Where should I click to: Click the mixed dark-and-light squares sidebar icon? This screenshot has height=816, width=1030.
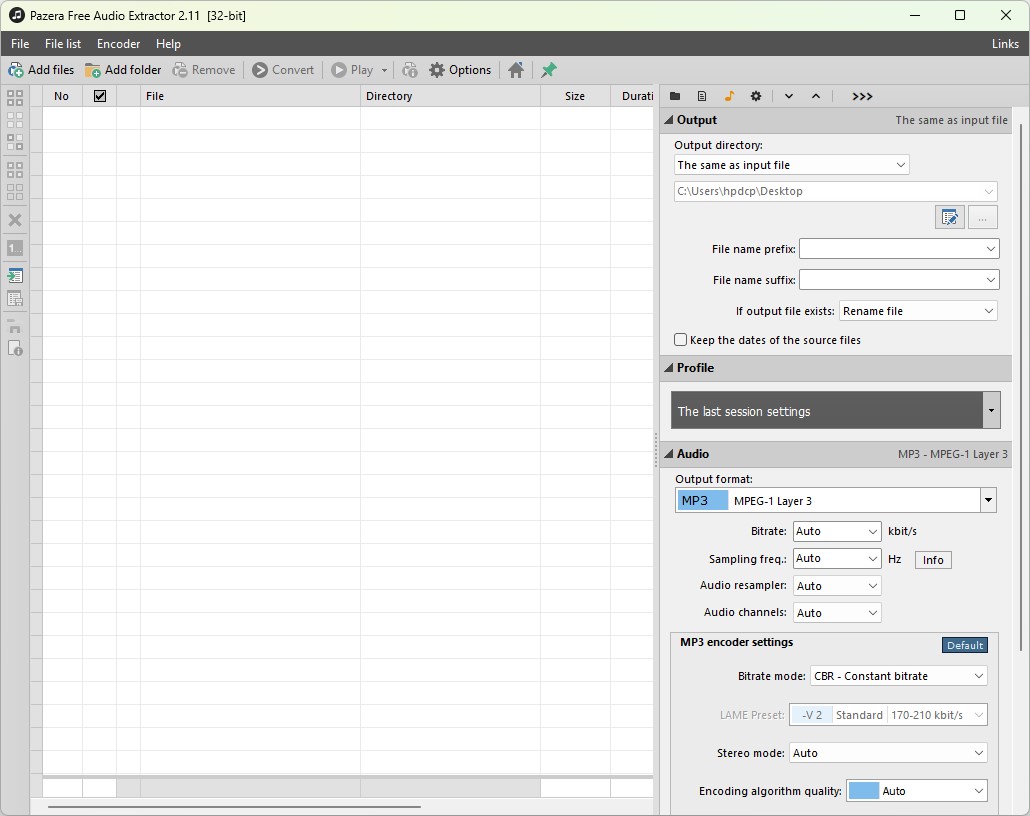(14, 142)
